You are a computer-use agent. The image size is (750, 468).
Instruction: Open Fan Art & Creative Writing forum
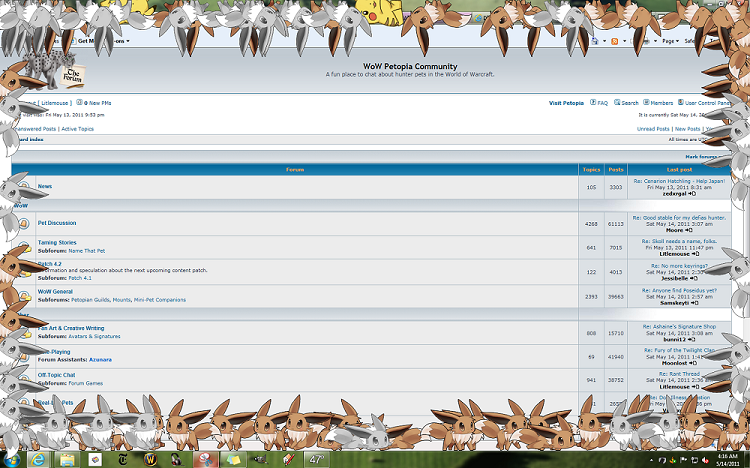pyautogui.click(x=71, y=328)
